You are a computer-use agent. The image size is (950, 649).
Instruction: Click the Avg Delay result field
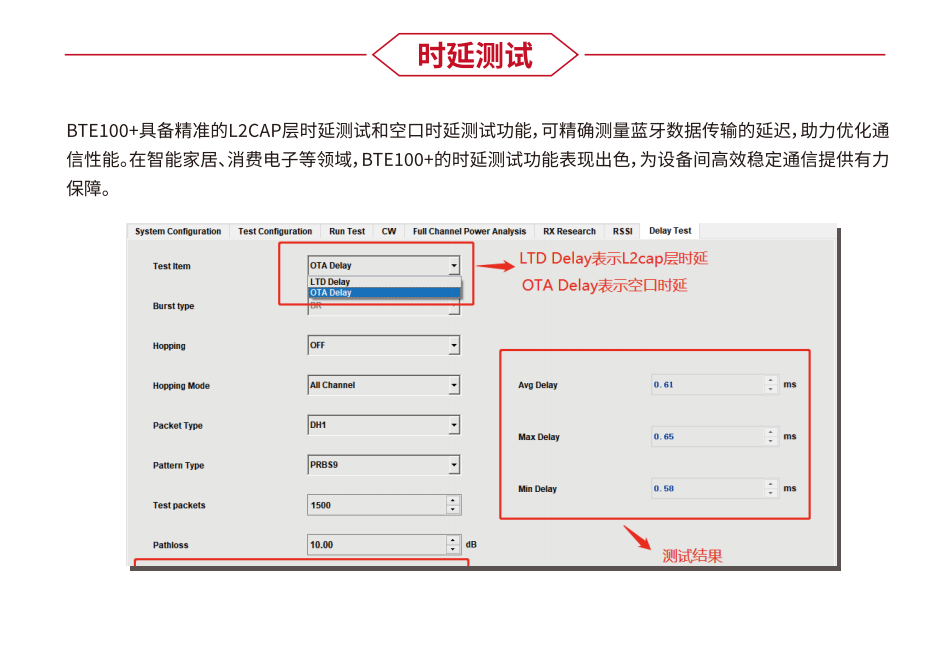706,385
